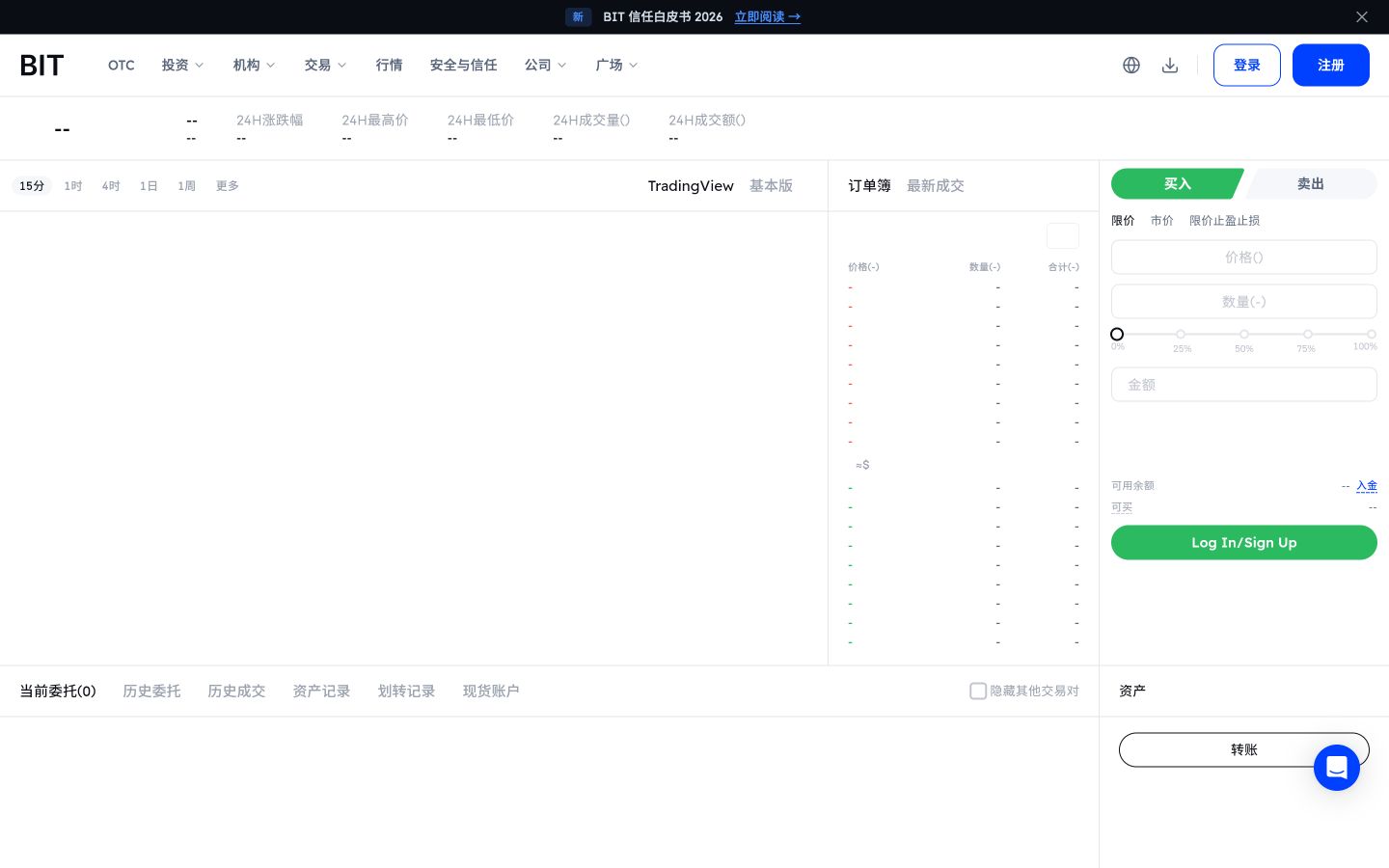The width and height of the screenshot is (1389, 868).
Task: Show the 最新成交 recent trades tab
Action: (936, 186)
